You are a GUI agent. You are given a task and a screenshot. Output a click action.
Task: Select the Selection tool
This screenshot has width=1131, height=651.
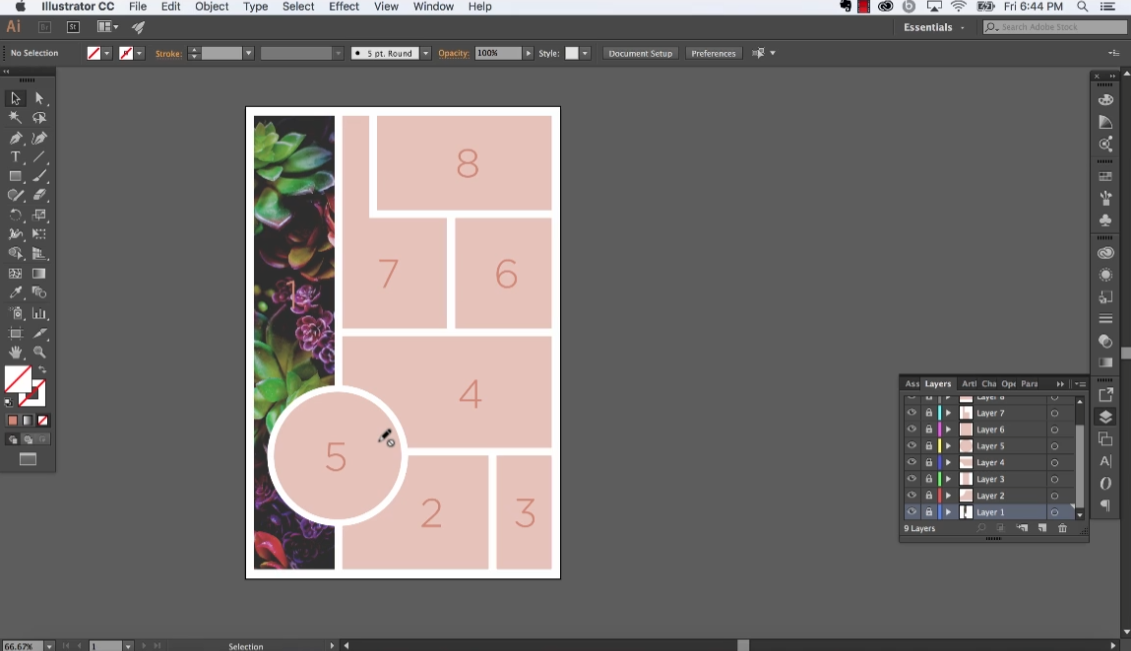(15, 98)
